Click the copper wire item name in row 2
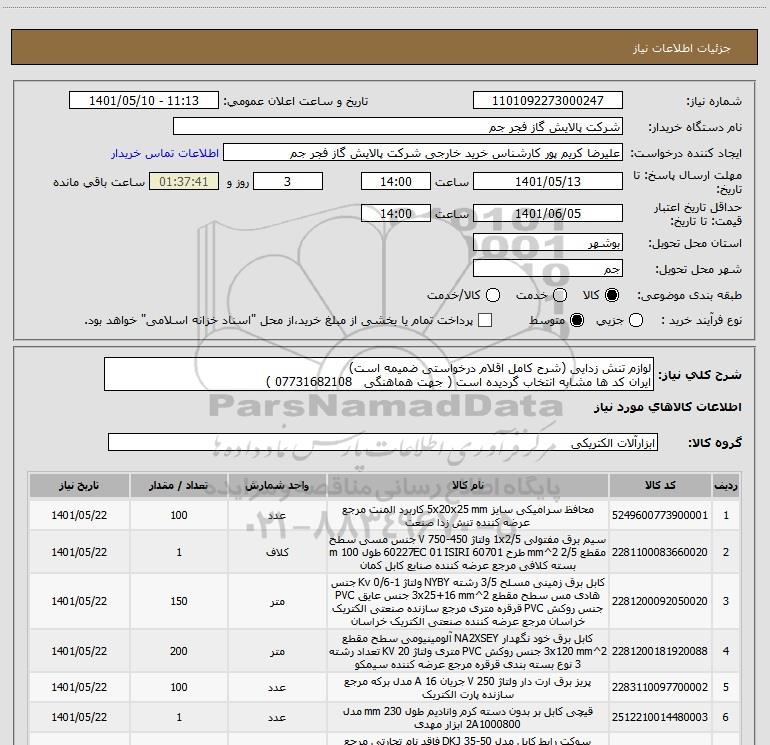Viewport: 770px width, 745px height. tap(468, 552)
